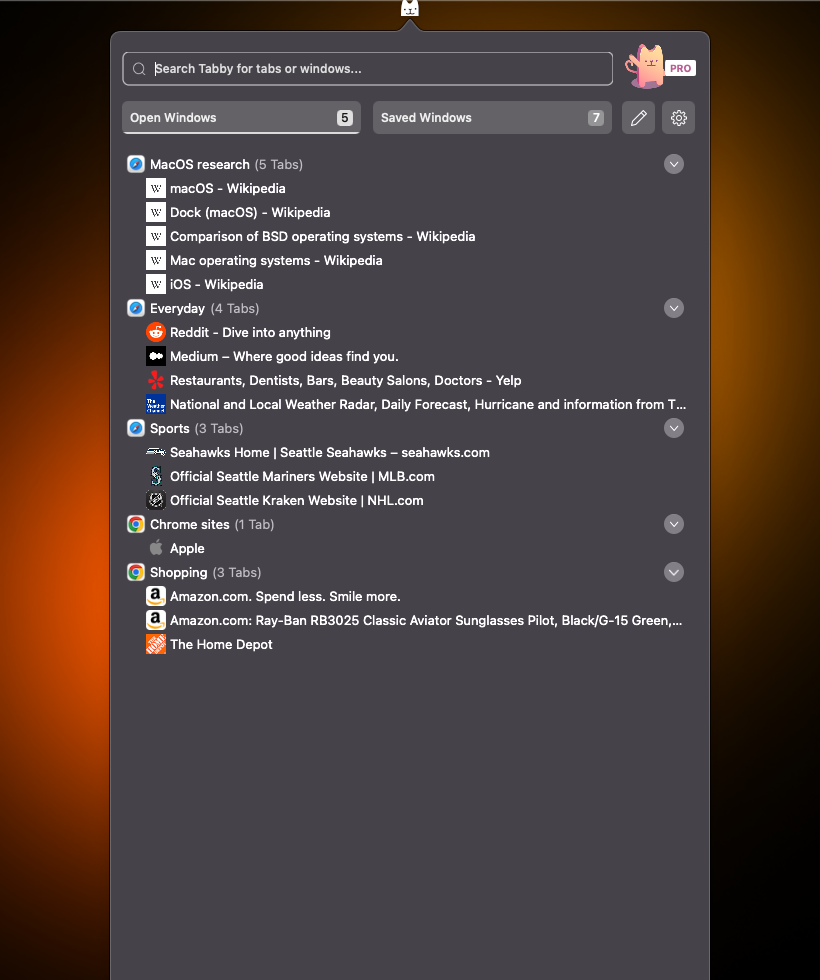Collapse the Sports window chevron
The width and height of the screenshot is (820, 980).
click(x=674, y=428)
